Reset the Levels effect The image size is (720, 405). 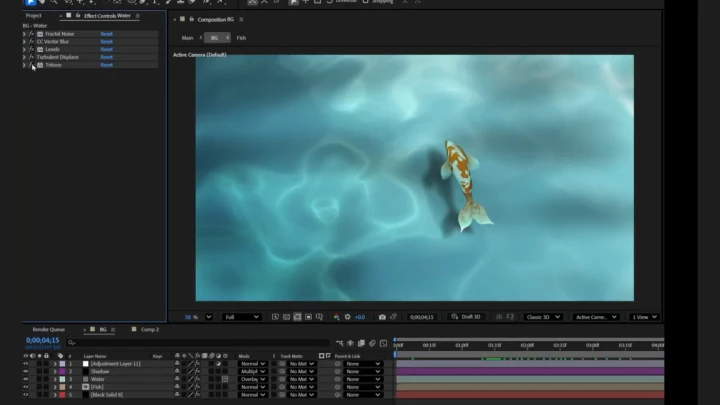click(106, 49)
